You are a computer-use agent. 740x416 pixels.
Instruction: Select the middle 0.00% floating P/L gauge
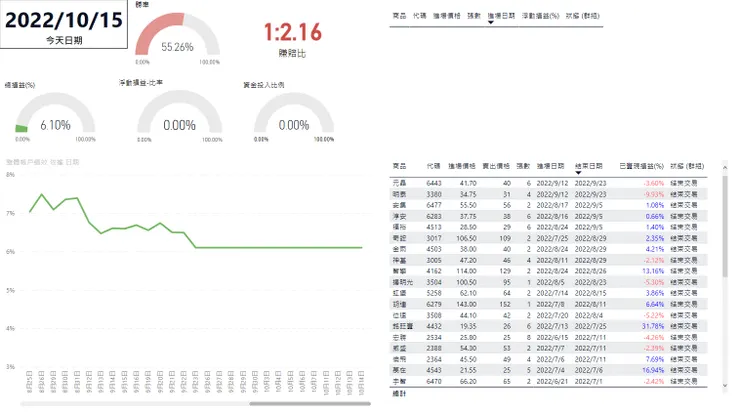coord(179,116)
